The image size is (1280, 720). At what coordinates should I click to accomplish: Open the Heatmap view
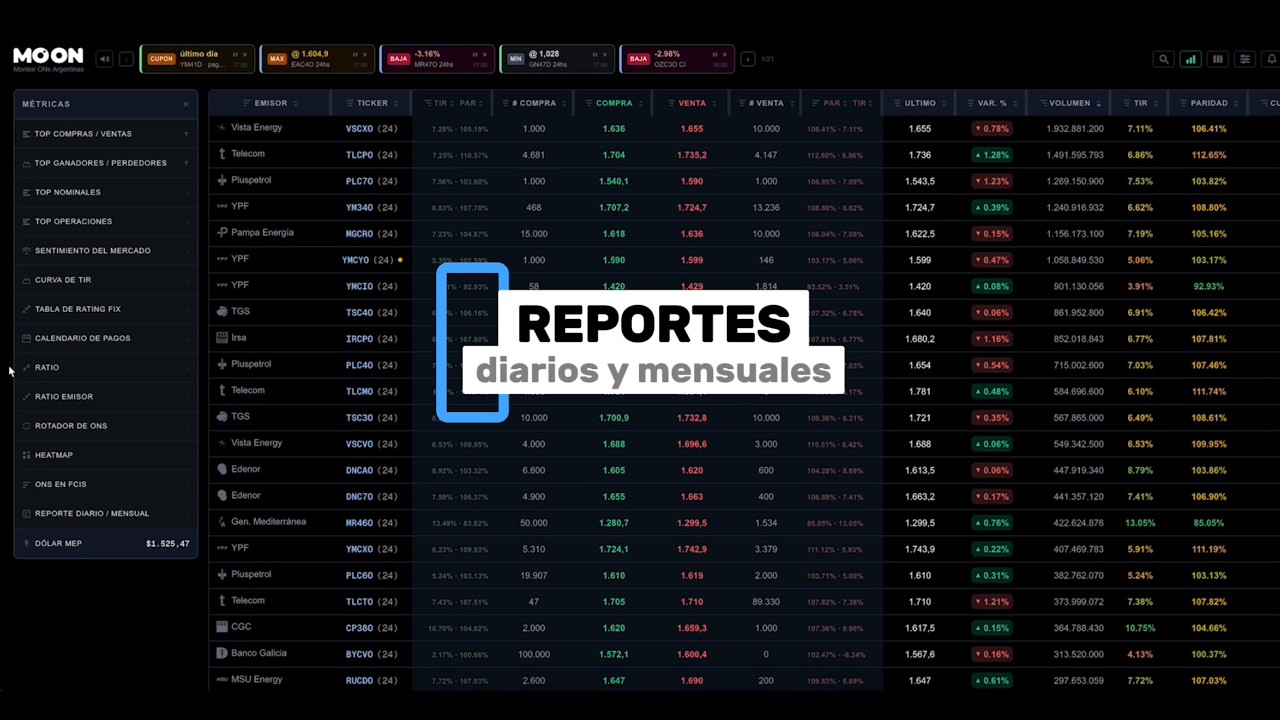click(x=105, y=455)
